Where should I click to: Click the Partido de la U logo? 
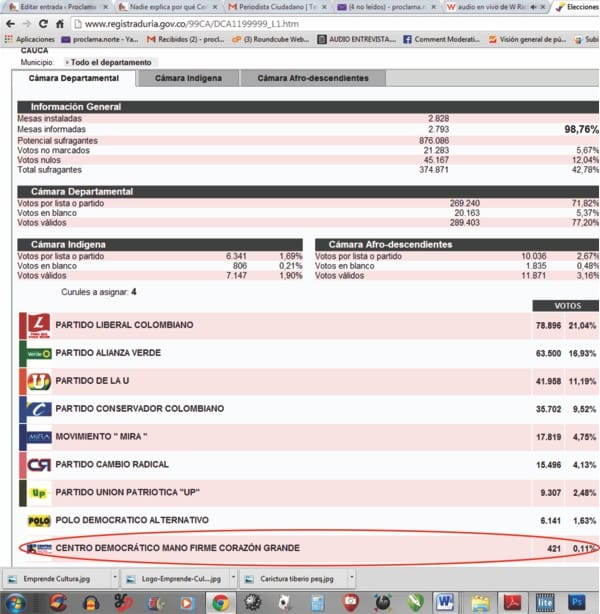click(x=39, y=381)
